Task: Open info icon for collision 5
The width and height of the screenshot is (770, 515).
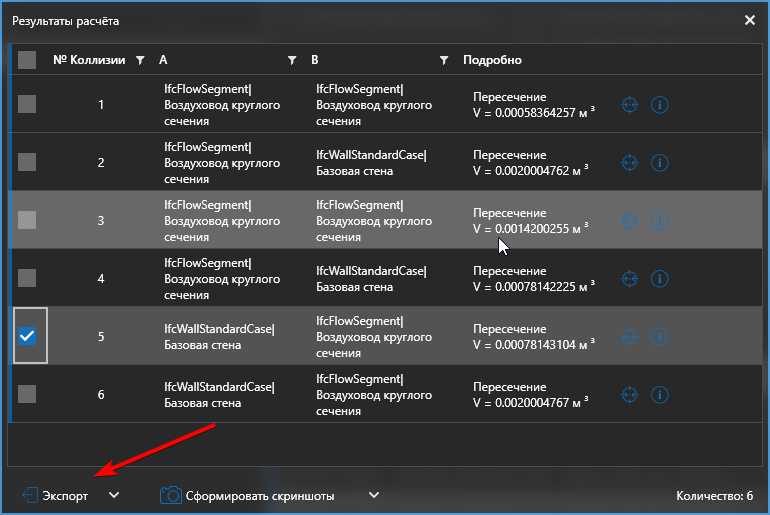Action: 659,336
